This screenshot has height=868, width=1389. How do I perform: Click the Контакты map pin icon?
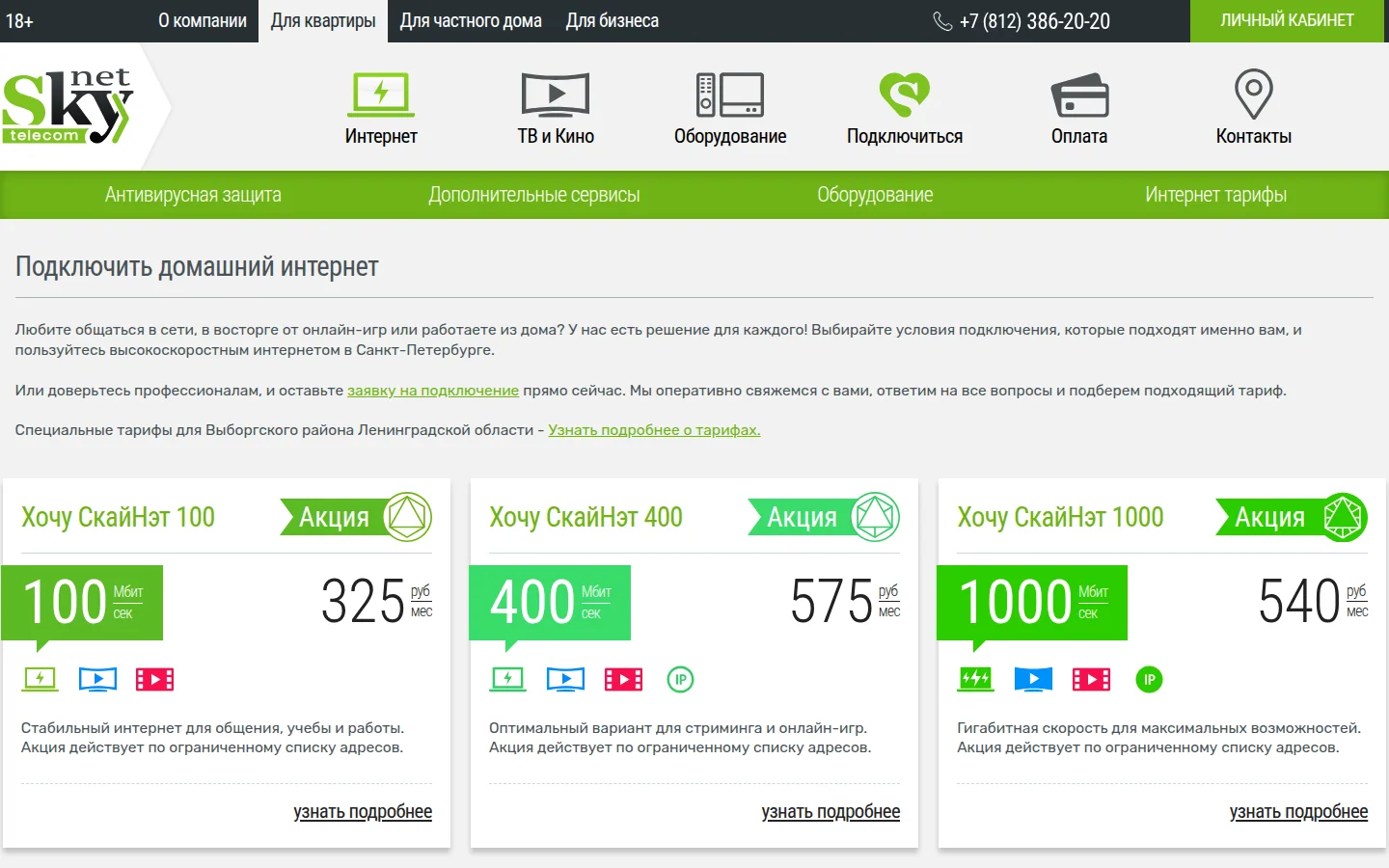coord(1254,95)
